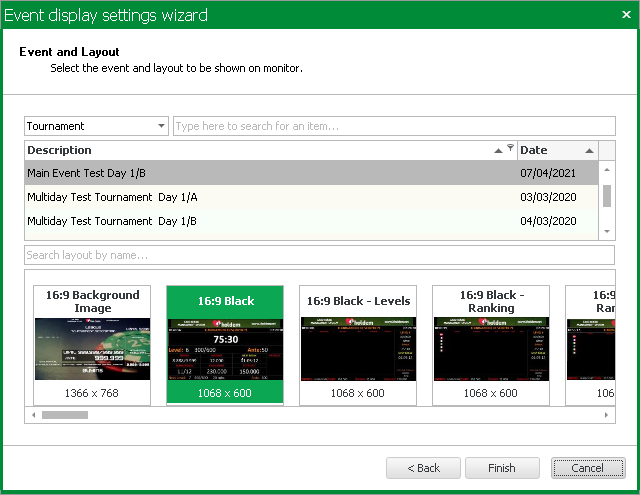Select Multiday Test Tournament Day 1/A row
The width and height of the screenshot is (640, 495).
pos(270,197)
